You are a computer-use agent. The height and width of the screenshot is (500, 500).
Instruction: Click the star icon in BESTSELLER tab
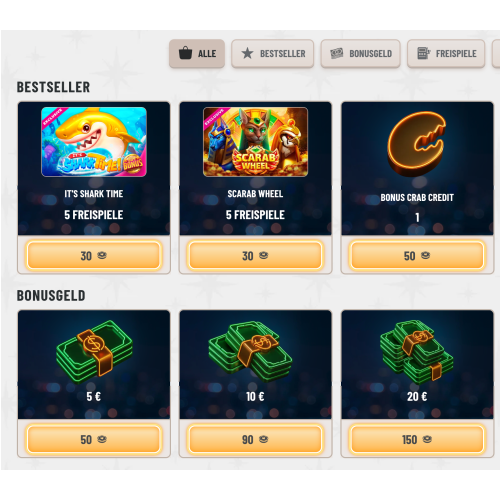247,53
